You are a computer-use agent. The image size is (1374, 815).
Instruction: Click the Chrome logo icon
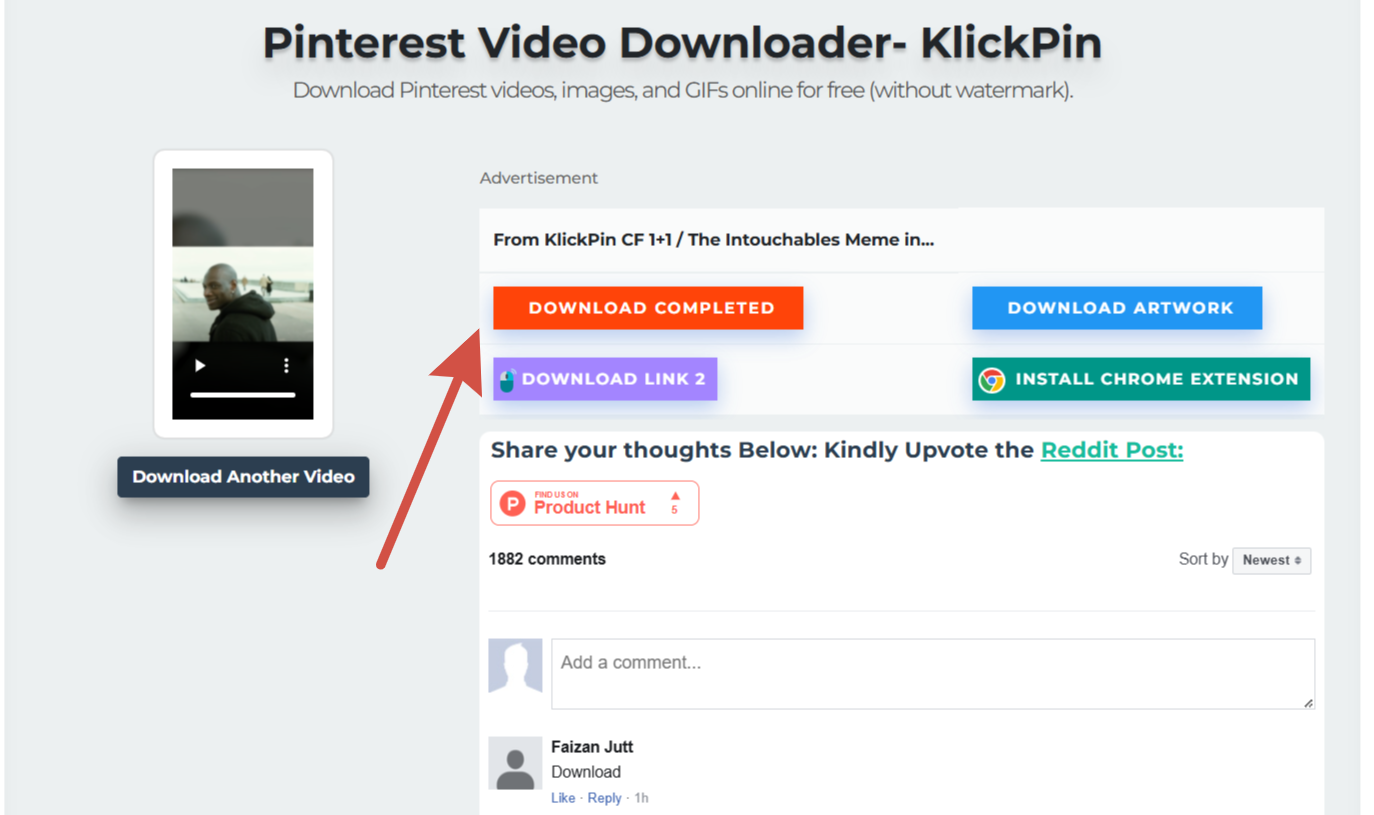(x=992, y=380)
